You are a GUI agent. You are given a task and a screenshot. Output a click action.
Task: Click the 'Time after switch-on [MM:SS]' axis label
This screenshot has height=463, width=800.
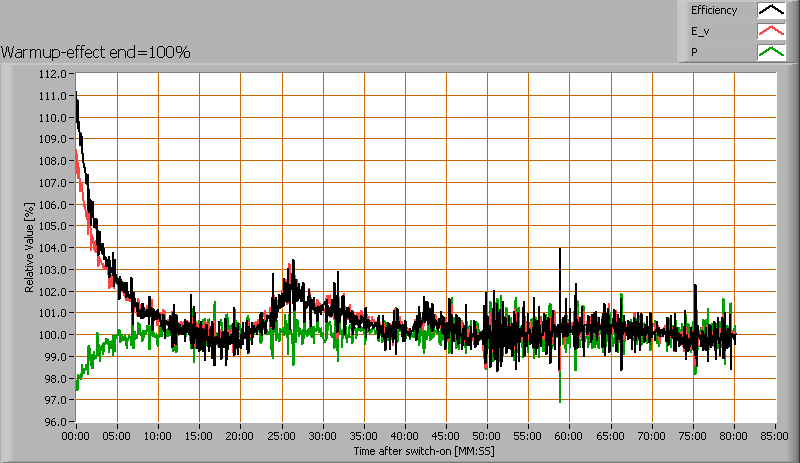424,451
